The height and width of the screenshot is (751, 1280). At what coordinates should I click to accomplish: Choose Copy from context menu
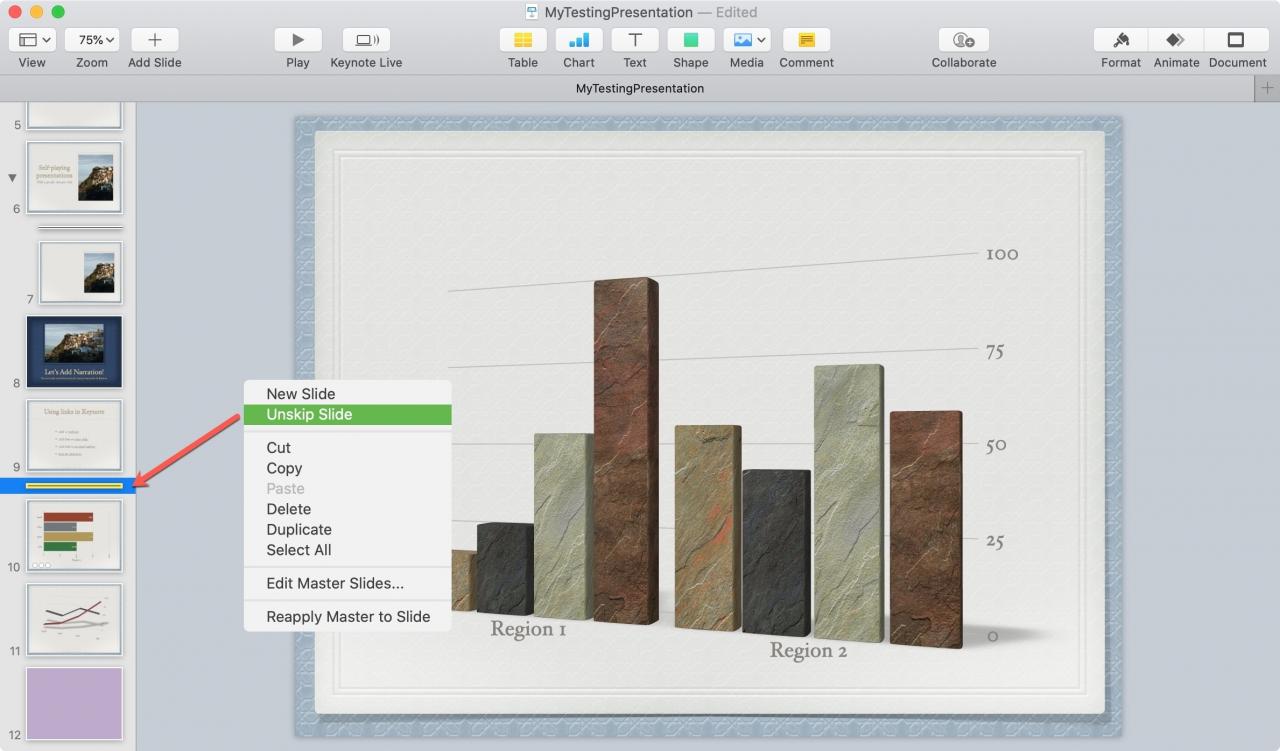(x=347, y=468)
